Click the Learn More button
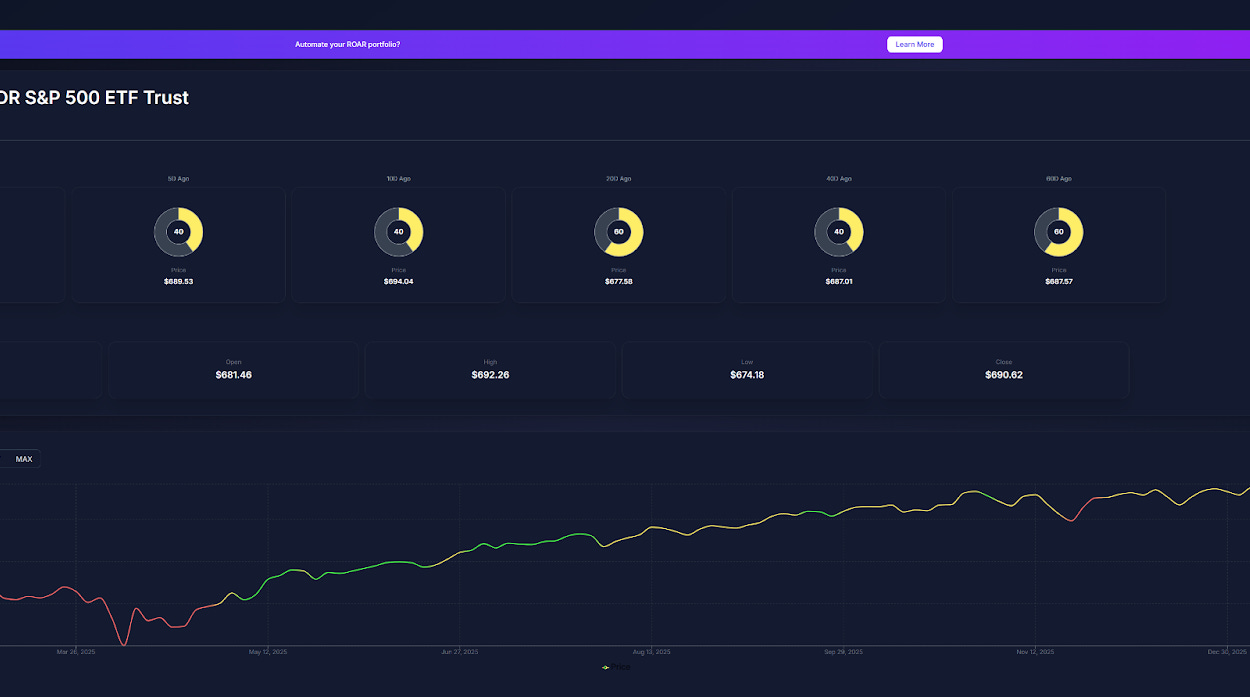The height and width of the screenshot is (697, 1250). point(914,44)
